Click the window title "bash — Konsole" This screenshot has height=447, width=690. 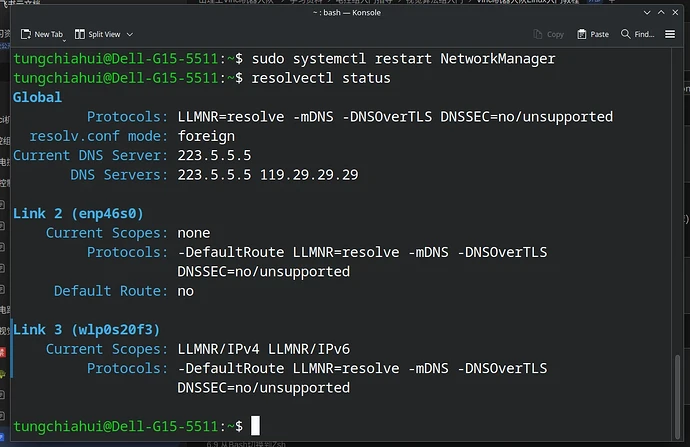point(344,11)
